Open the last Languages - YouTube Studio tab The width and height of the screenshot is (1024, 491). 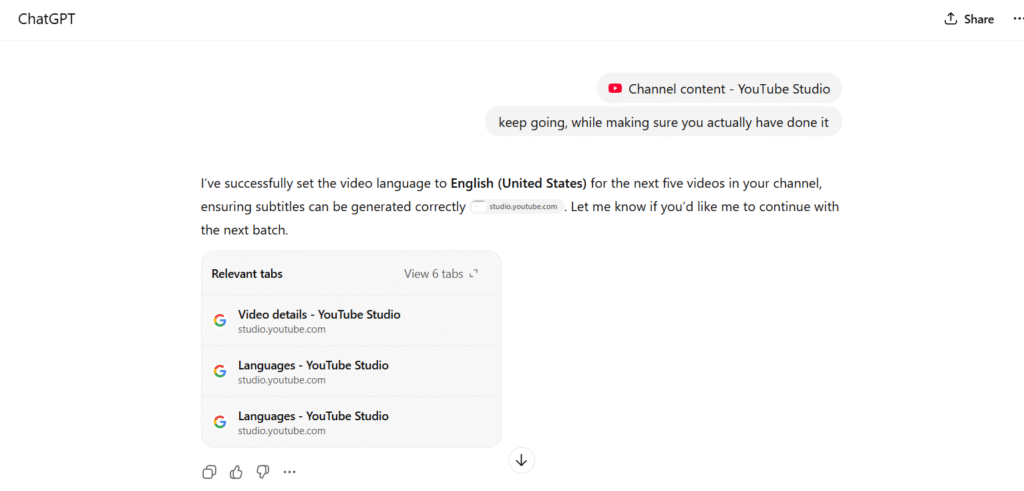point(313,416)
